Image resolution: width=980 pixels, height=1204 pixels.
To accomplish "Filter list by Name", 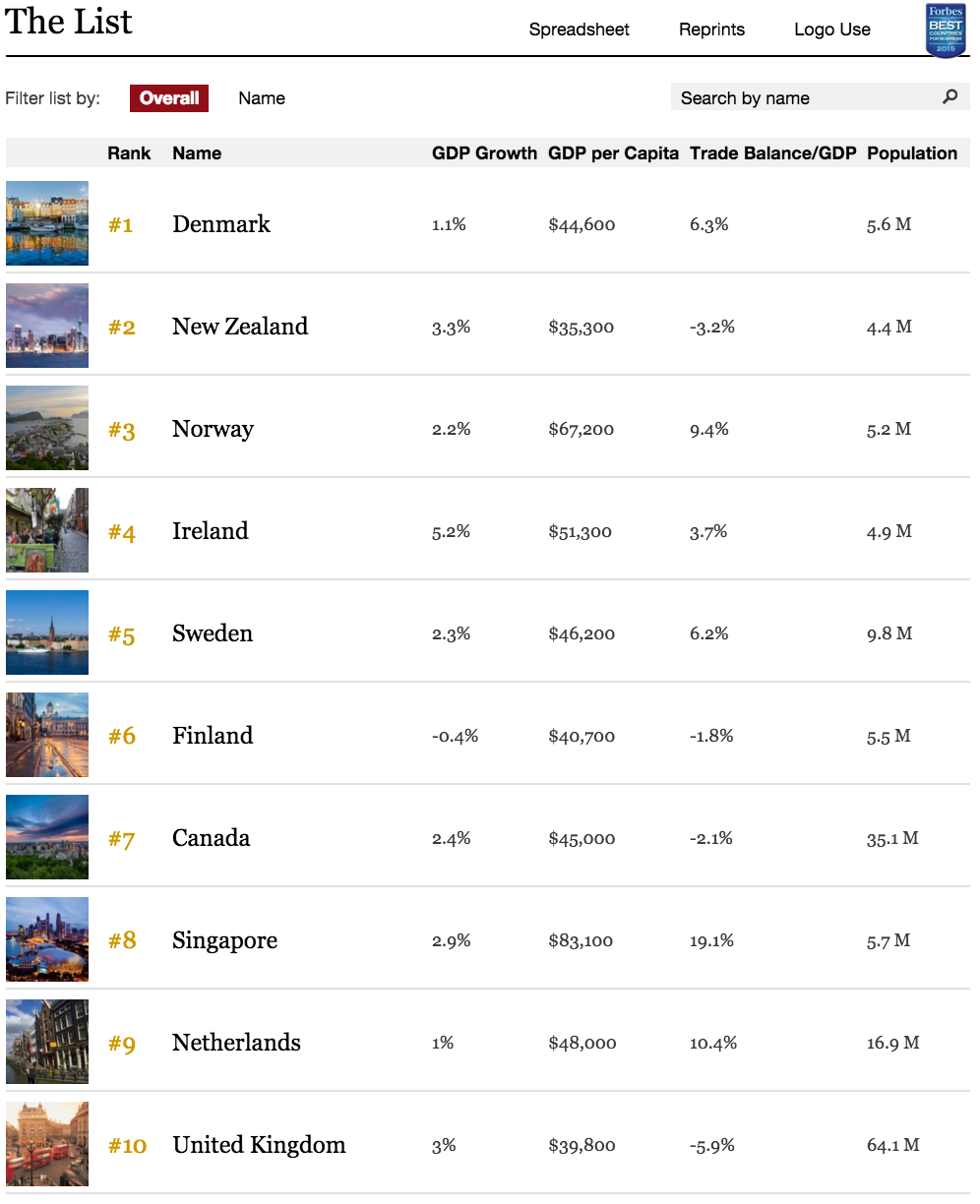I will pyautogui.click(x=262, y=98).
